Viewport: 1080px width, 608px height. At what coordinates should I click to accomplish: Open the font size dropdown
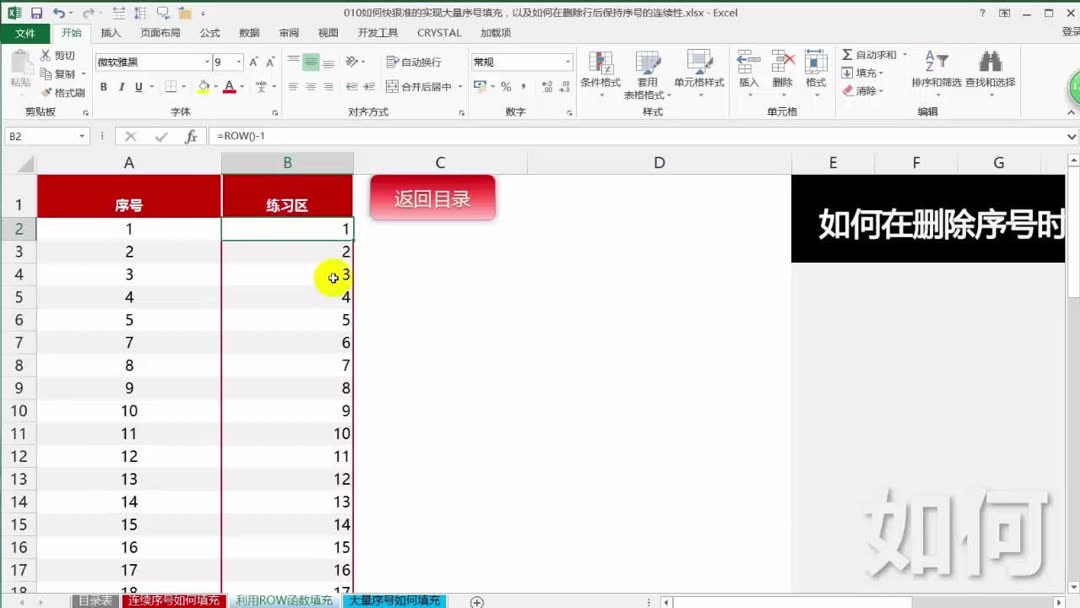pos(237,62)
